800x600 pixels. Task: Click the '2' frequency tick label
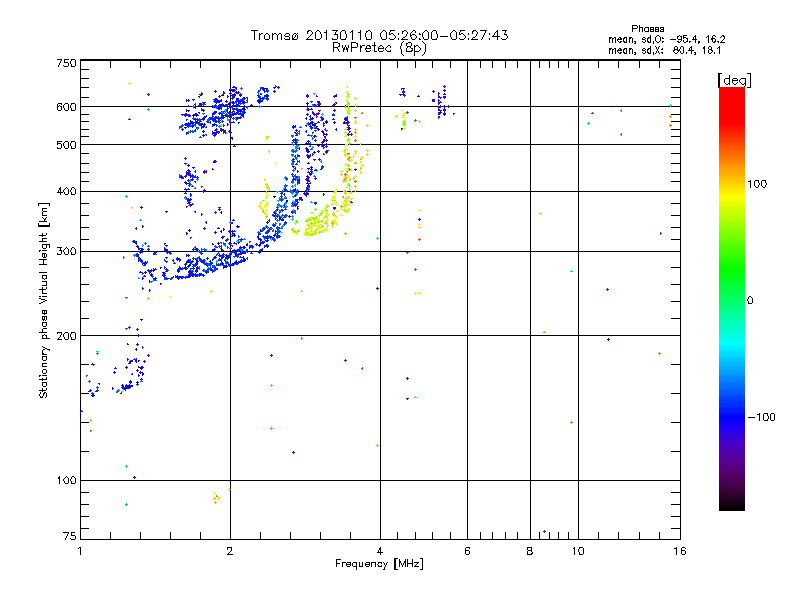point(230,551)
